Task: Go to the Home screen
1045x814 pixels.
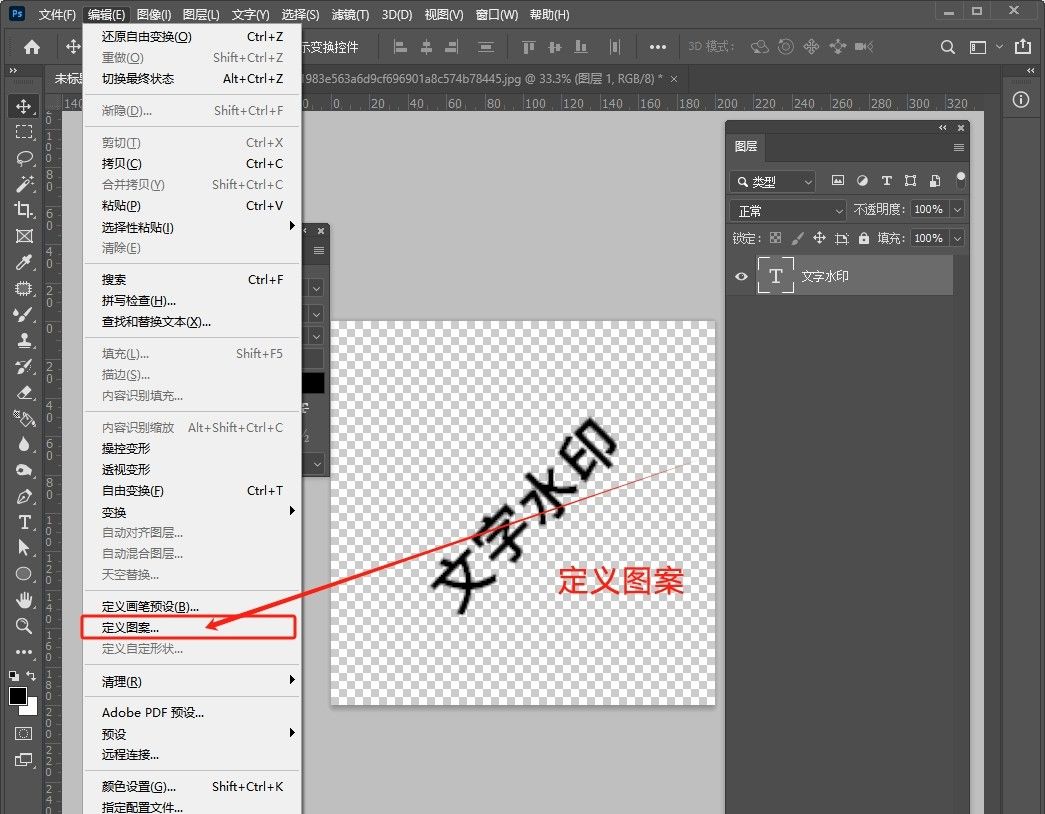Action: [x=31, y=47]
